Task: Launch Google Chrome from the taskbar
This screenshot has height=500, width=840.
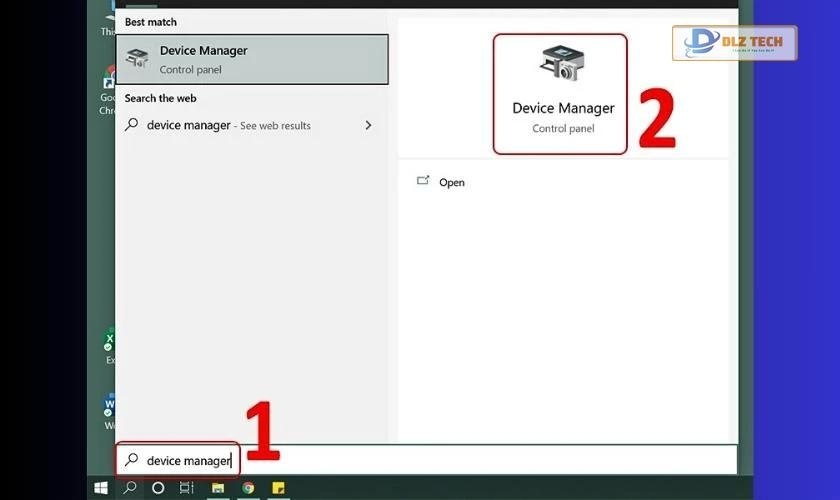Action: point(247,488)
